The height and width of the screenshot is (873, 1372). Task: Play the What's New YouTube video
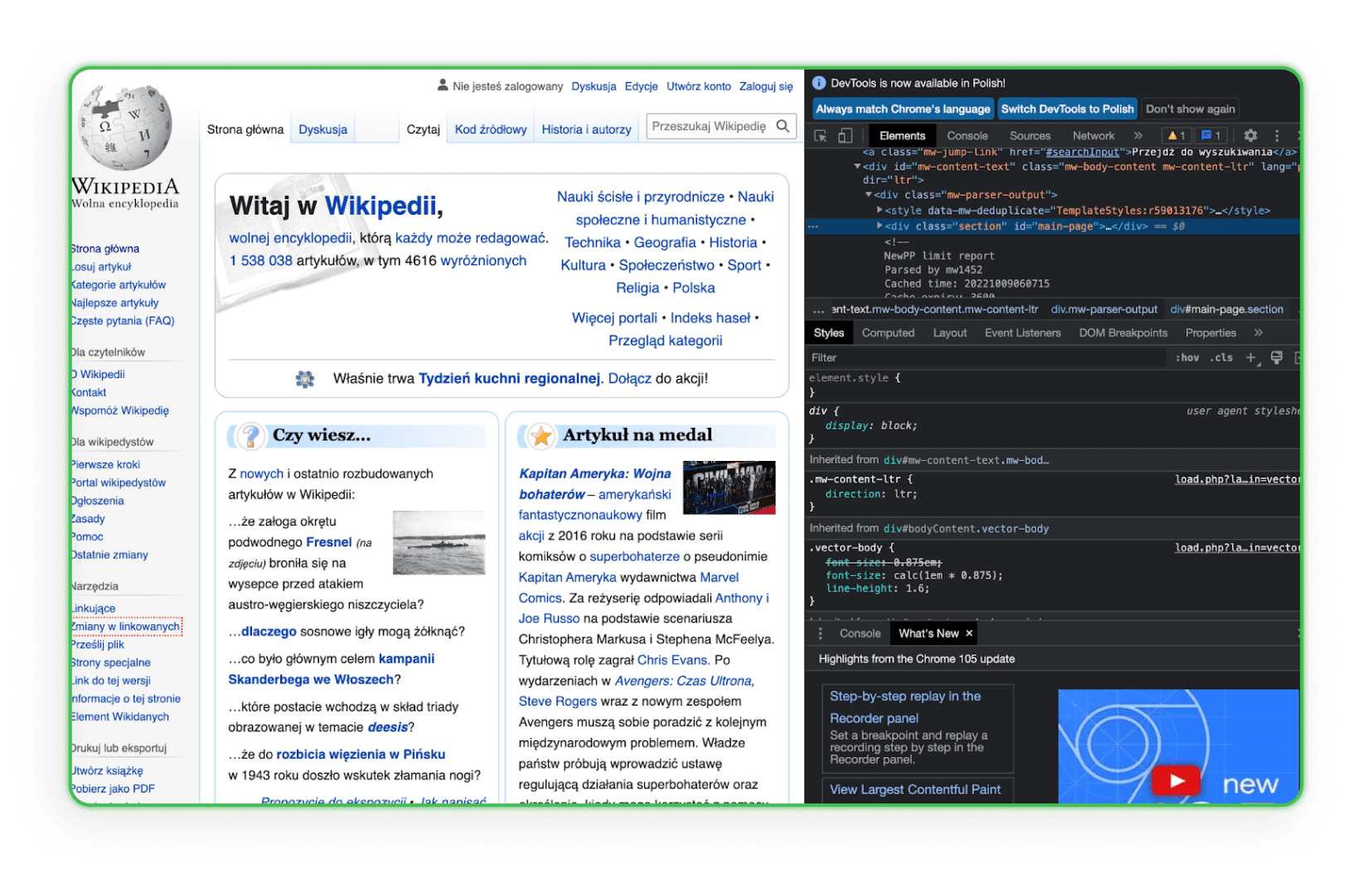click(1176, 780)
